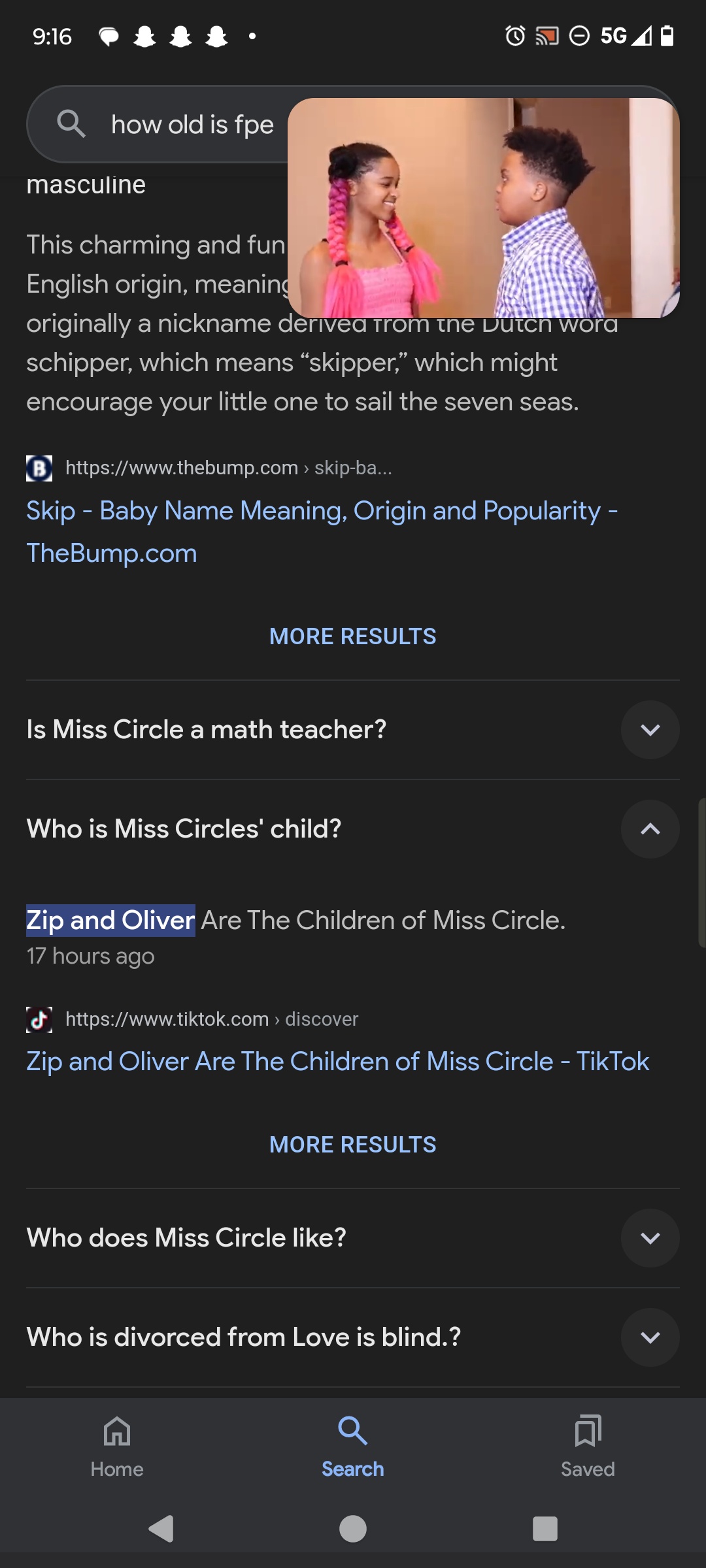
Task: Open recent apps square button
Action: (545, 1529)
